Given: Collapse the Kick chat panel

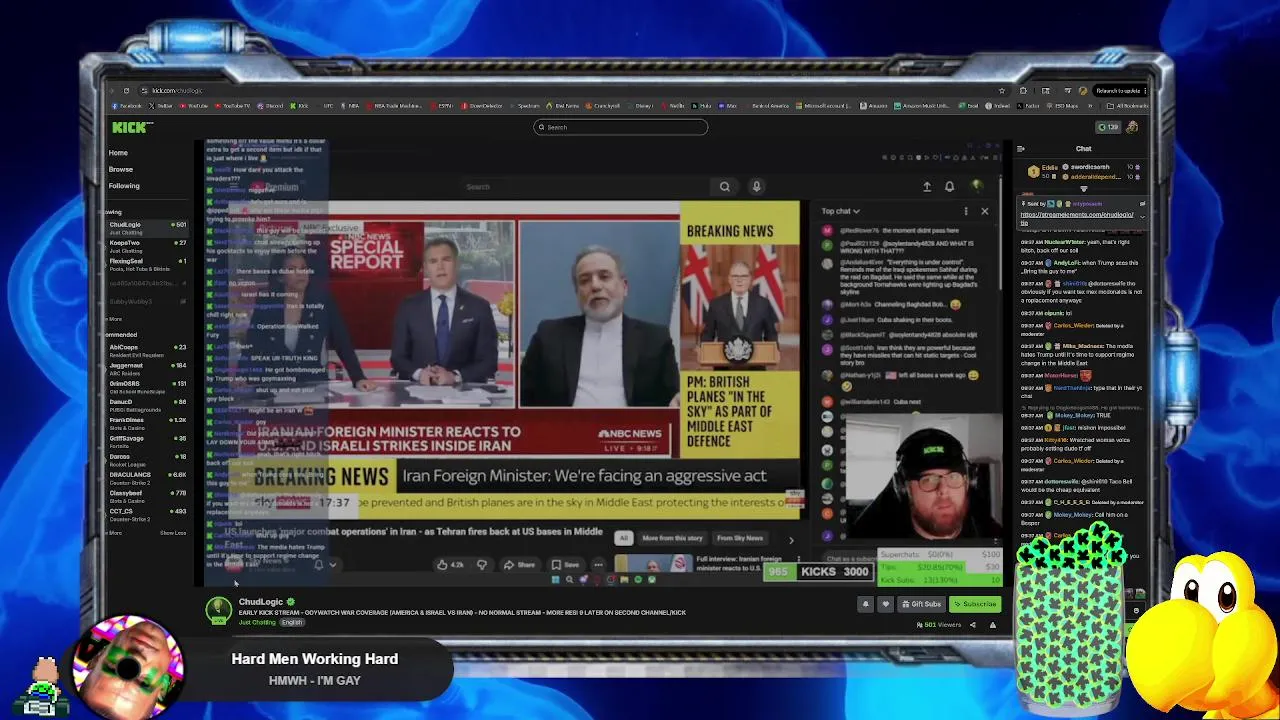Looking at the screenshot, I should pos(1020,149).
